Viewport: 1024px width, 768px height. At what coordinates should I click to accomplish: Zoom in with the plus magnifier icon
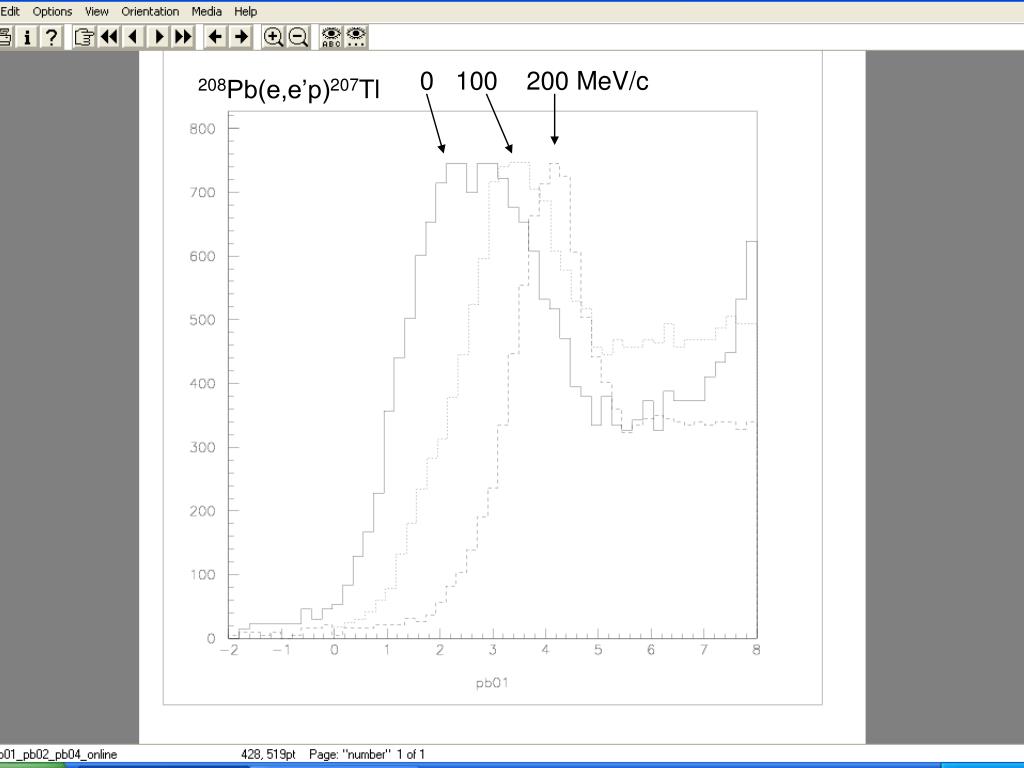tap(273, 37)
